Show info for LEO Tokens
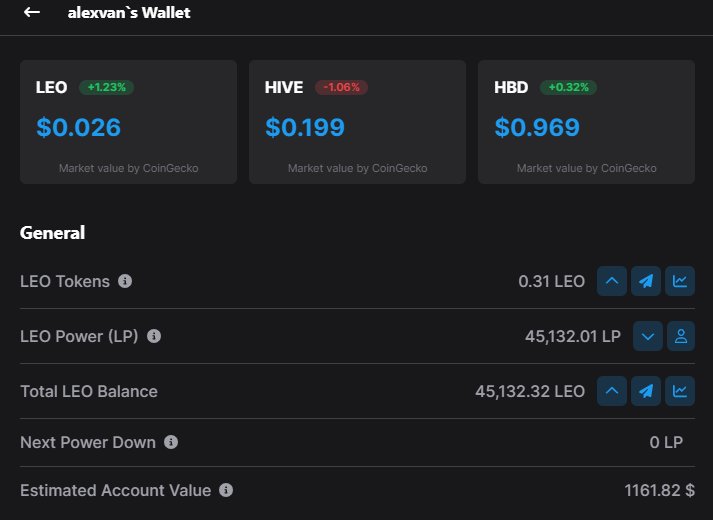This screenshot has width=713, height=520. pyautogui.click(x=125, y=281)
